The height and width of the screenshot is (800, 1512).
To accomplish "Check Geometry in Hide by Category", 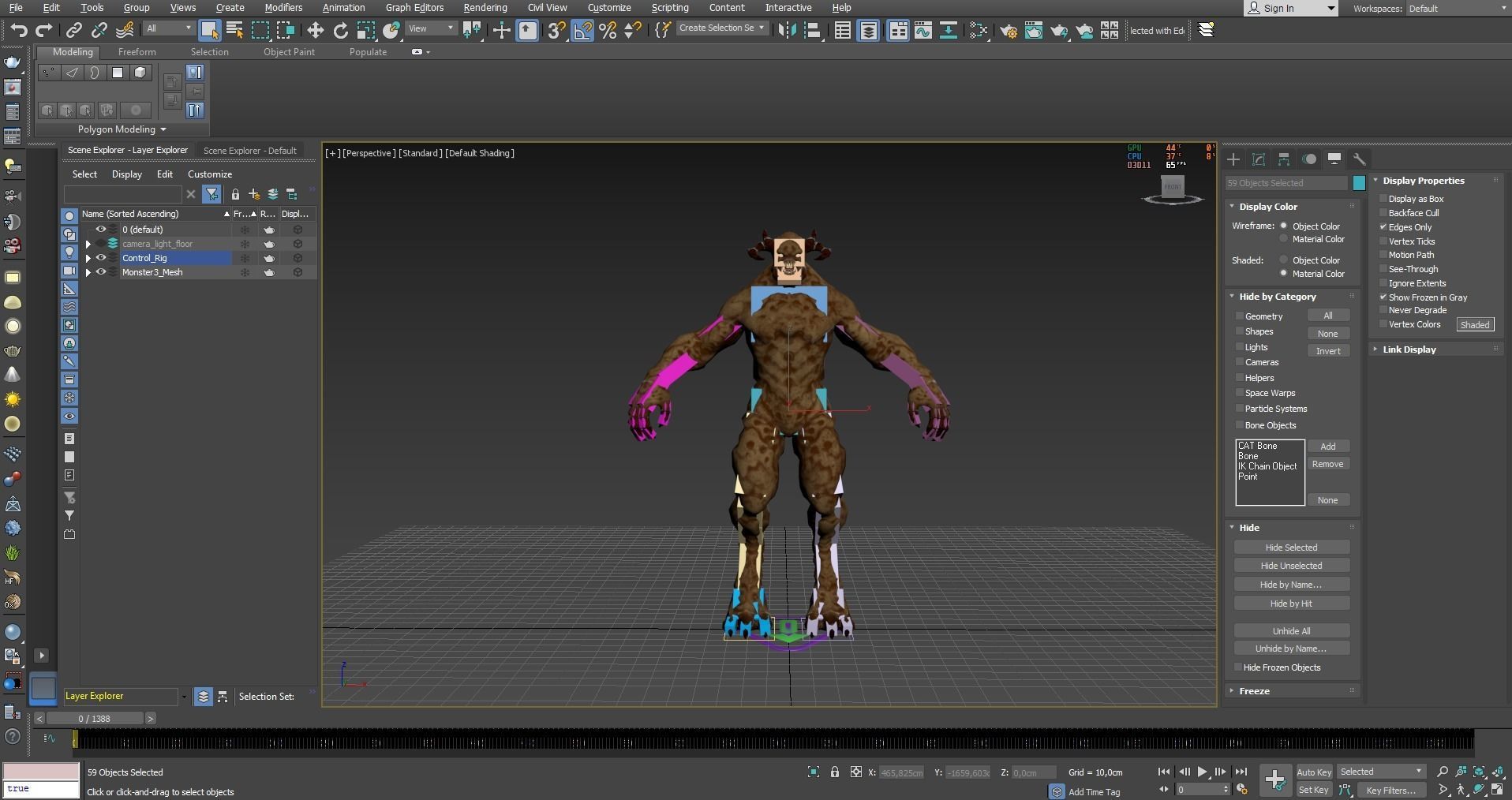I will point(1240,316).
